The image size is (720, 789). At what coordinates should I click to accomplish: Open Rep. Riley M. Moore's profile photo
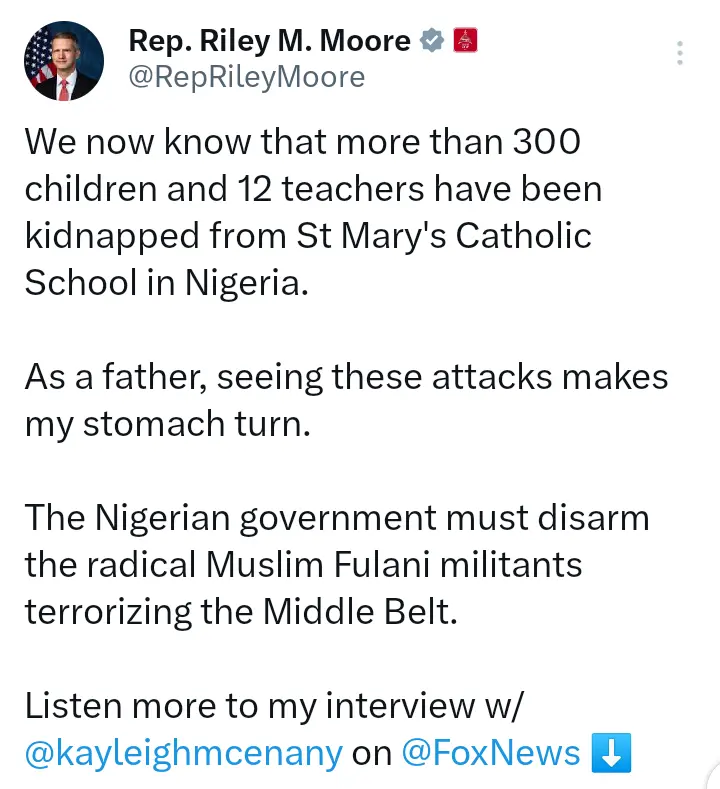pos(63,61)
